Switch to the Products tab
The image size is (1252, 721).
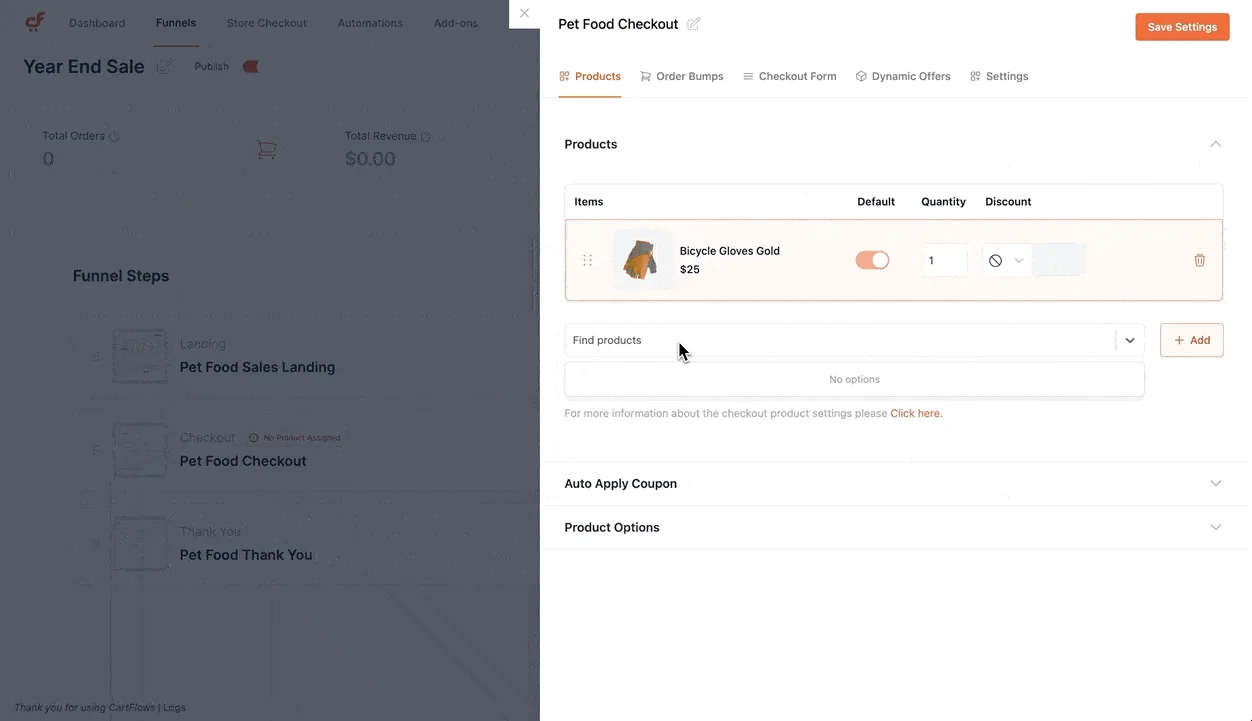590,76
